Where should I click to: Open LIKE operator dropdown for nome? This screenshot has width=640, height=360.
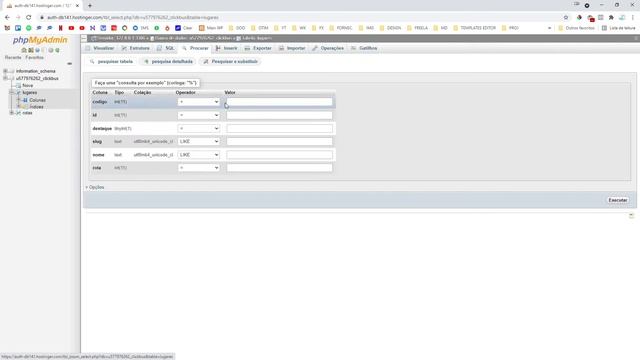pos(199,155)
